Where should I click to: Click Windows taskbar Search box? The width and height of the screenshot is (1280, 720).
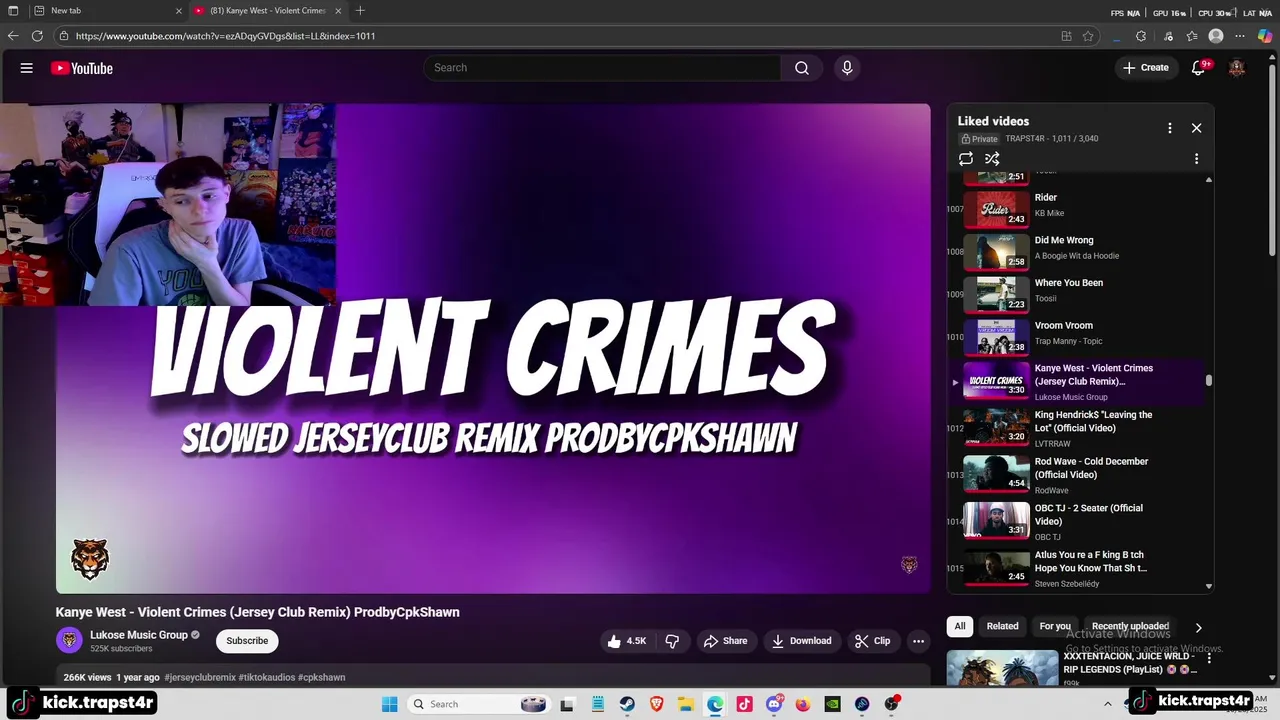coord(480,704)
